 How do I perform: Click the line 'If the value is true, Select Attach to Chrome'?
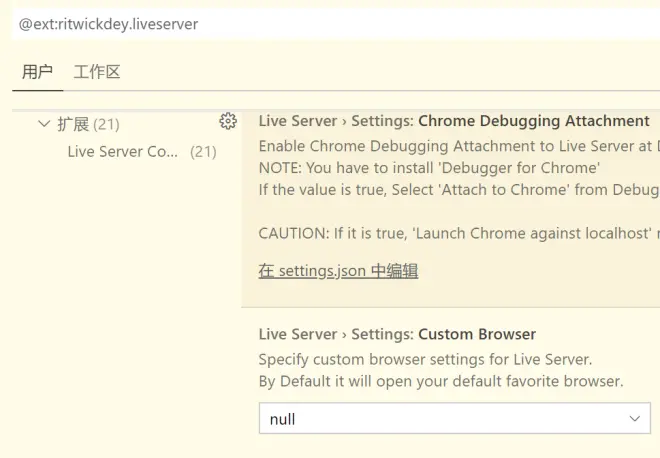pyautogui.click(x=459, y=190)
